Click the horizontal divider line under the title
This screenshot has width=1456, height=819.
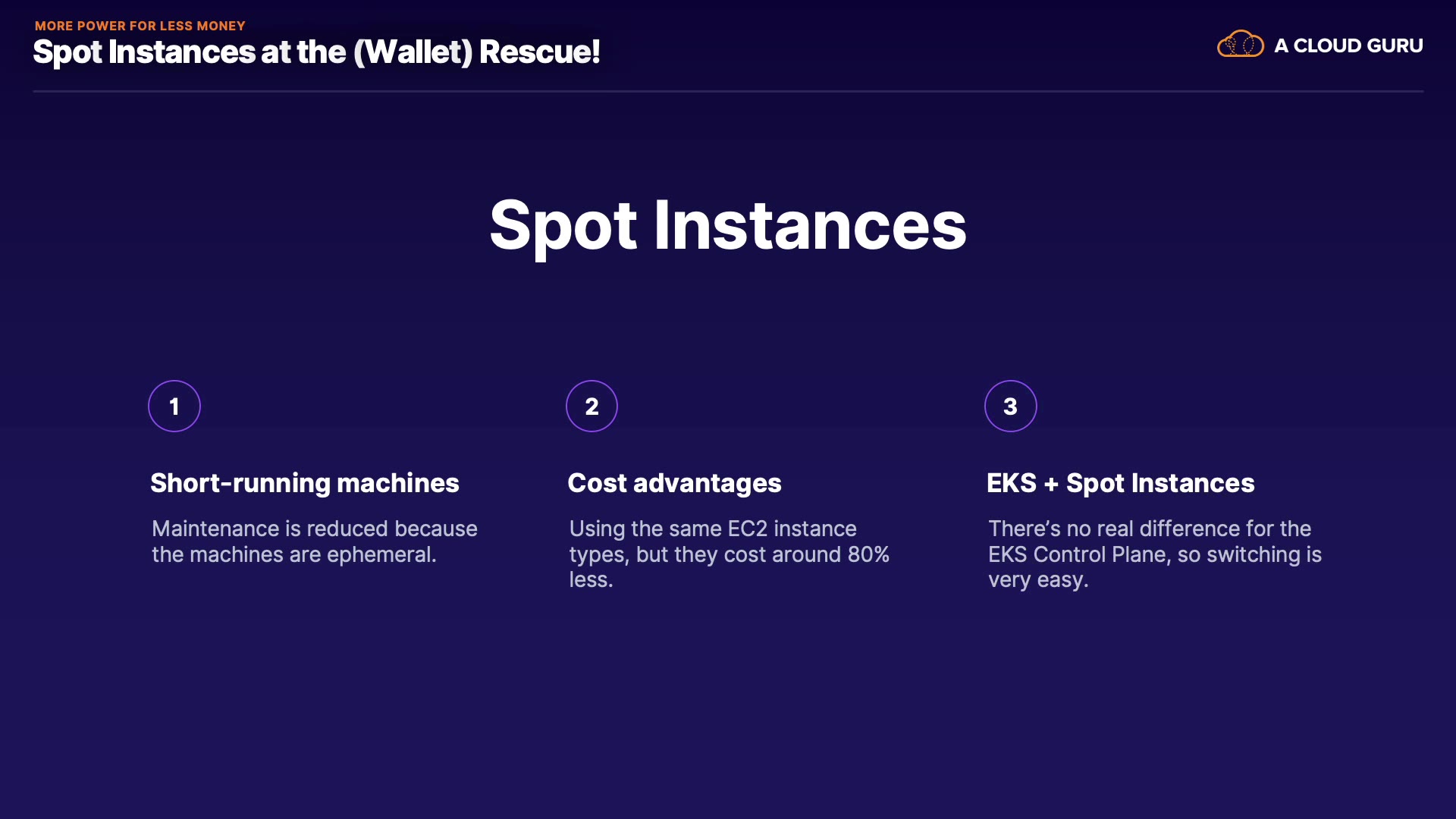tap(728, 92)
